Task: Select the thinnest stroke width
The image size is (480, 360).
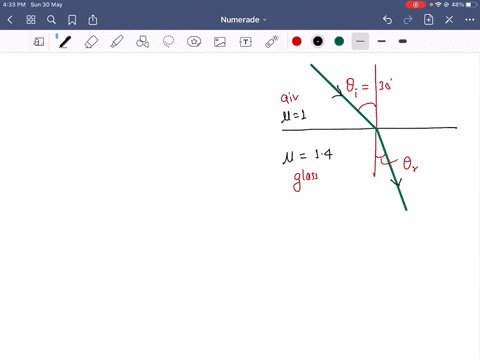Action: tap(360, 41)
